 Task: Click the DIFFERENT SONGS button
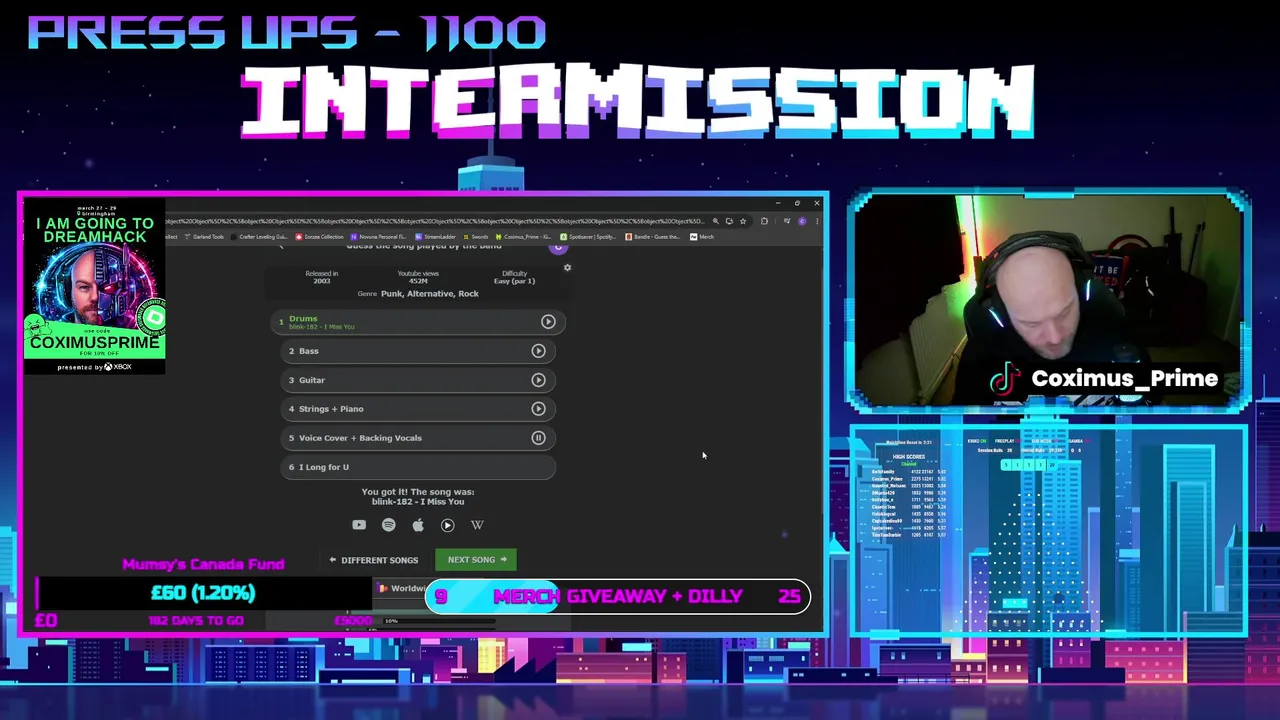(x=374, y=560)
